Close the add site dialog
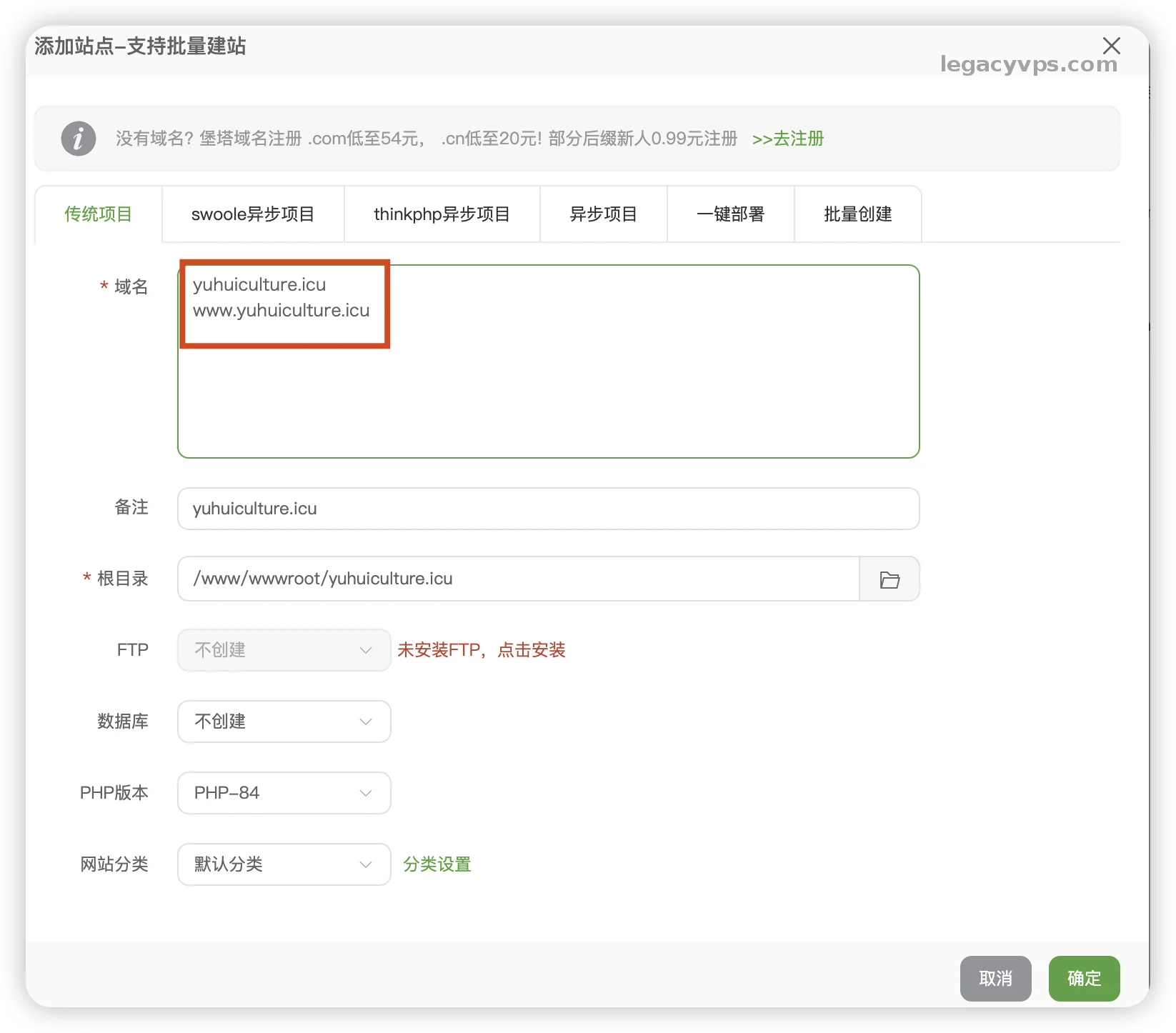Screen dimensions: 1176x1033 pyautogui.click(x=1111, y=46)
